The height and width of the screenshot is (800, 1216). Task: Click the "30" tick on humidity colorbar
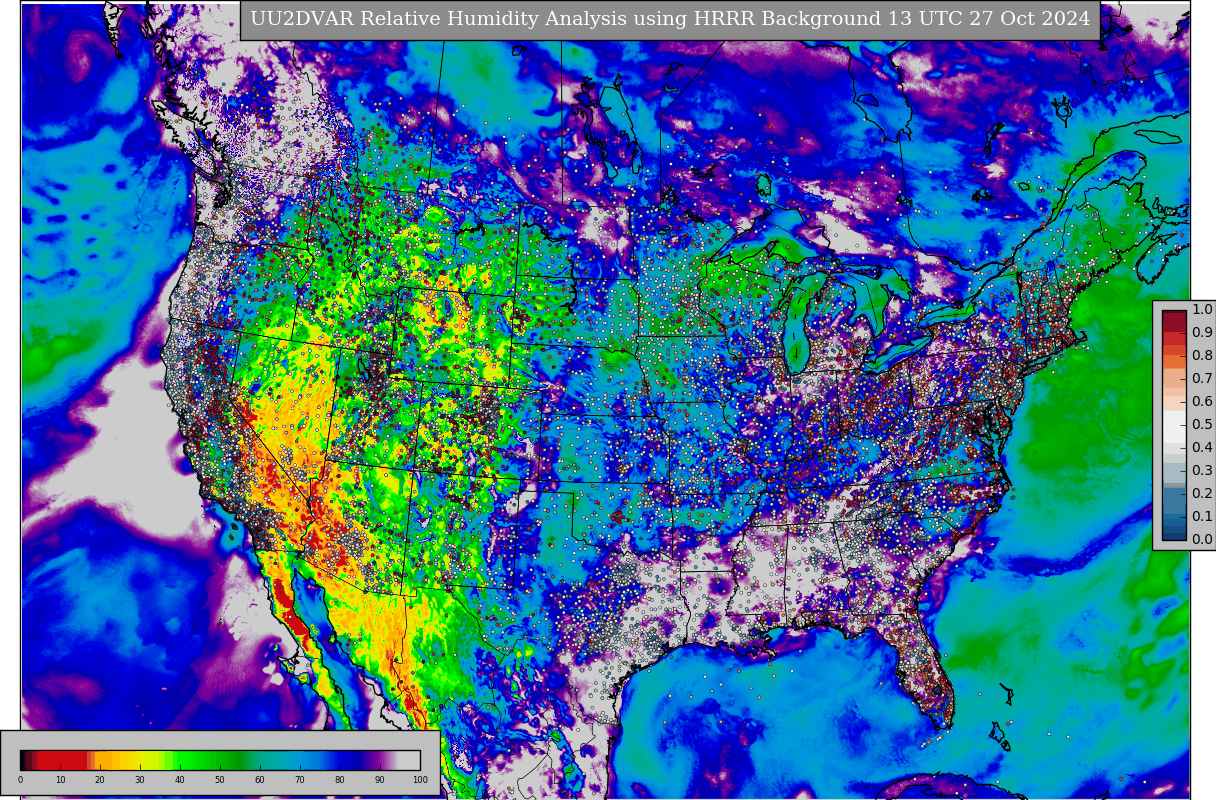click(140, 780)
